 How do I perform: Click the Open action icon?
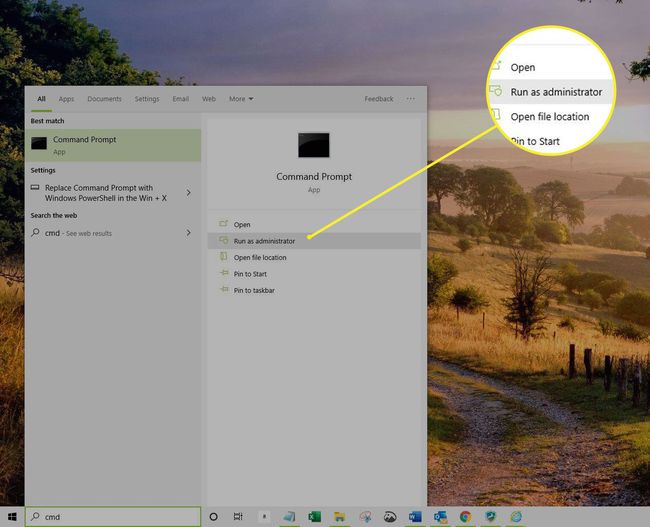[223, 224]
